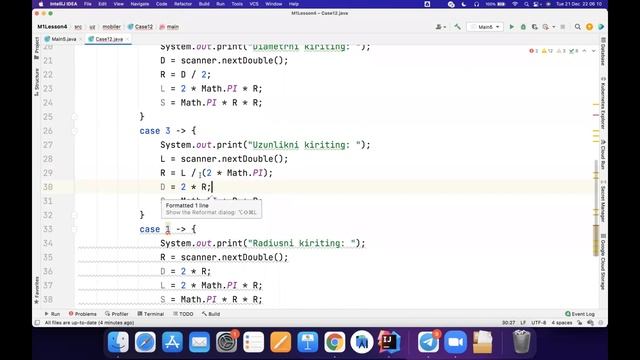Screen dimensions: 640x360
Task: Open 4 spaces indent selector
Action: (x=562, y=323)
